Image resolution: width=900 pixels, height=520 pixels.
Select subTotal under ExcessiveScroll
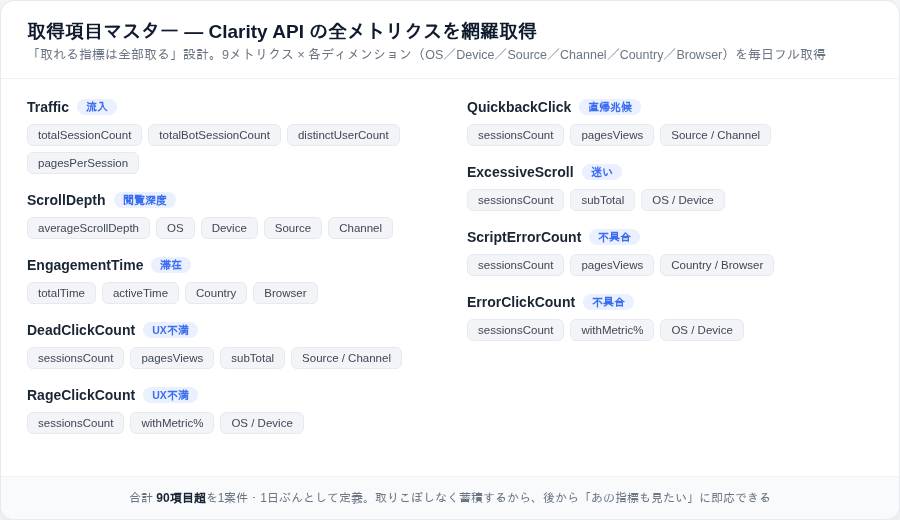603,200
